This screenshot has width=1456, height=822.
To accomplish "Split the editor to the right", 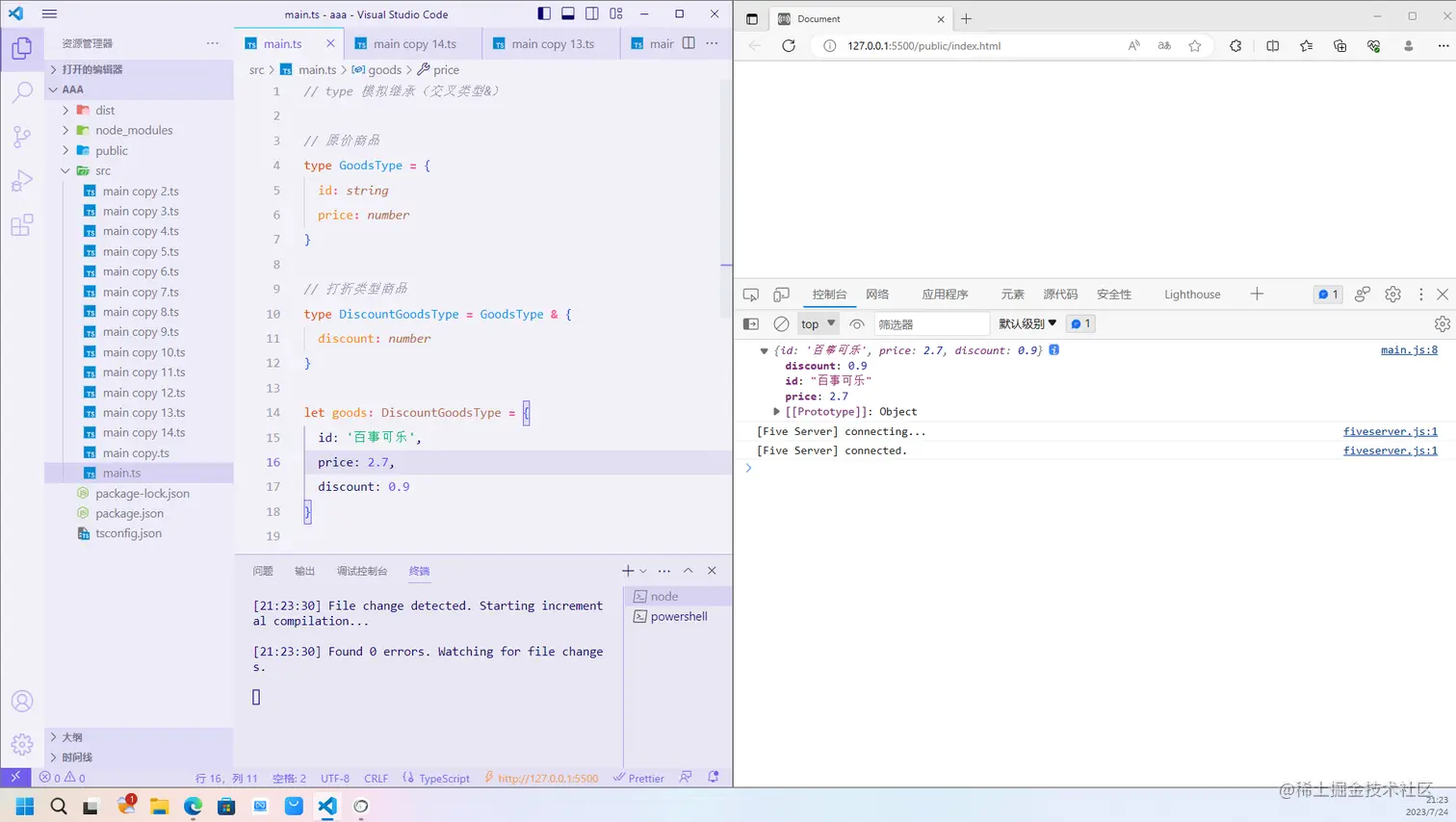I will coord(689,43).
